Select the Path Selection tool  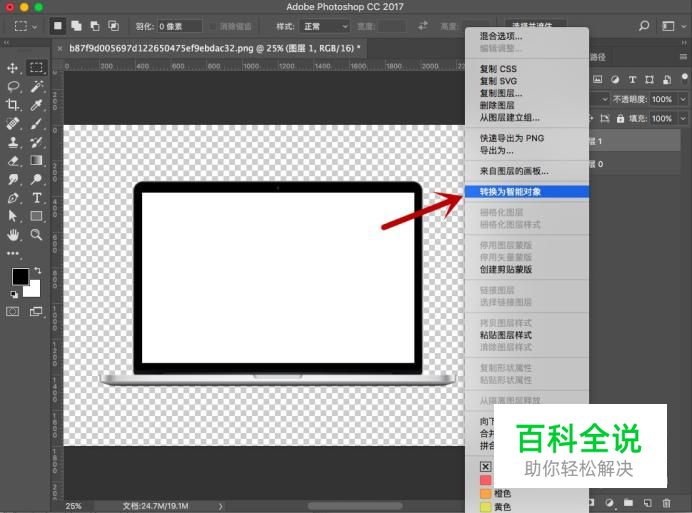pyautogui.click(x=12, y=216)
